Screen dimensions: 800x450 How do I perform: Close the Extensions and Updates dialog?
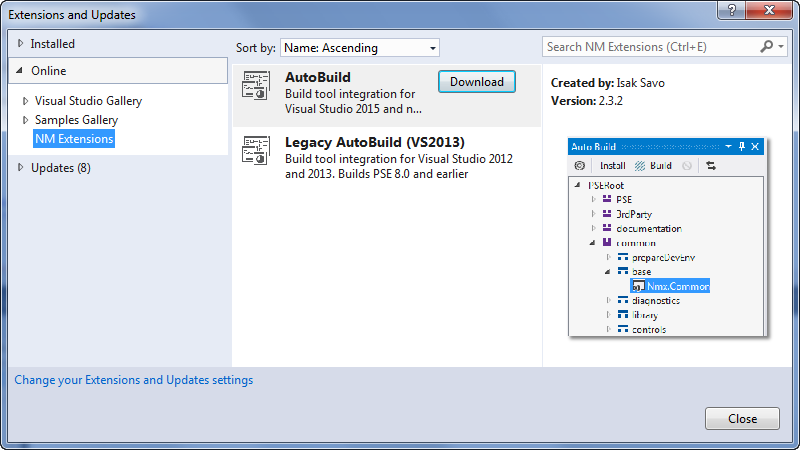(742, 419)
